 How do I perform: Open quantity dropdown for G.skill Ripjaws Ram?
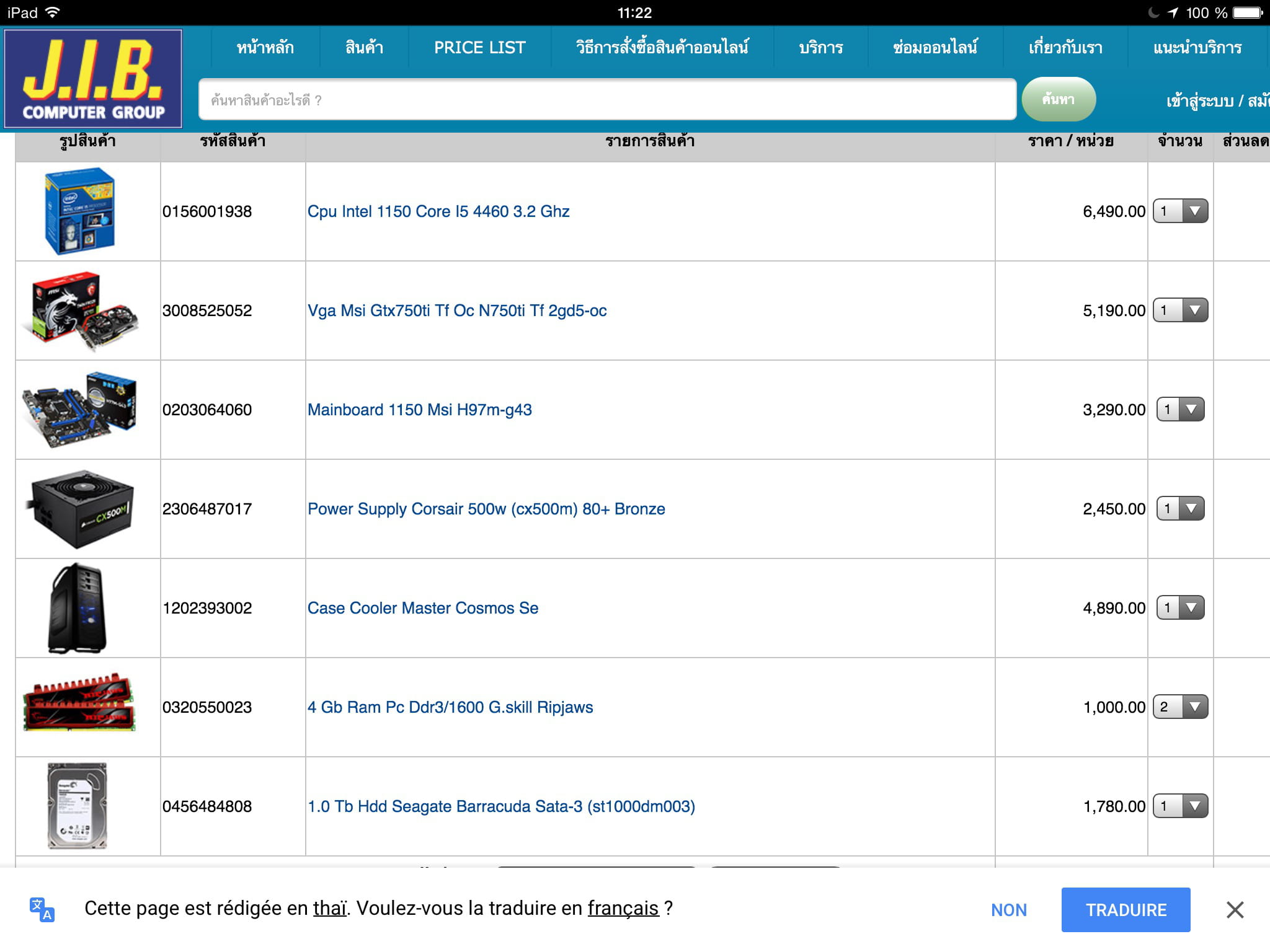coord(1180,707)
